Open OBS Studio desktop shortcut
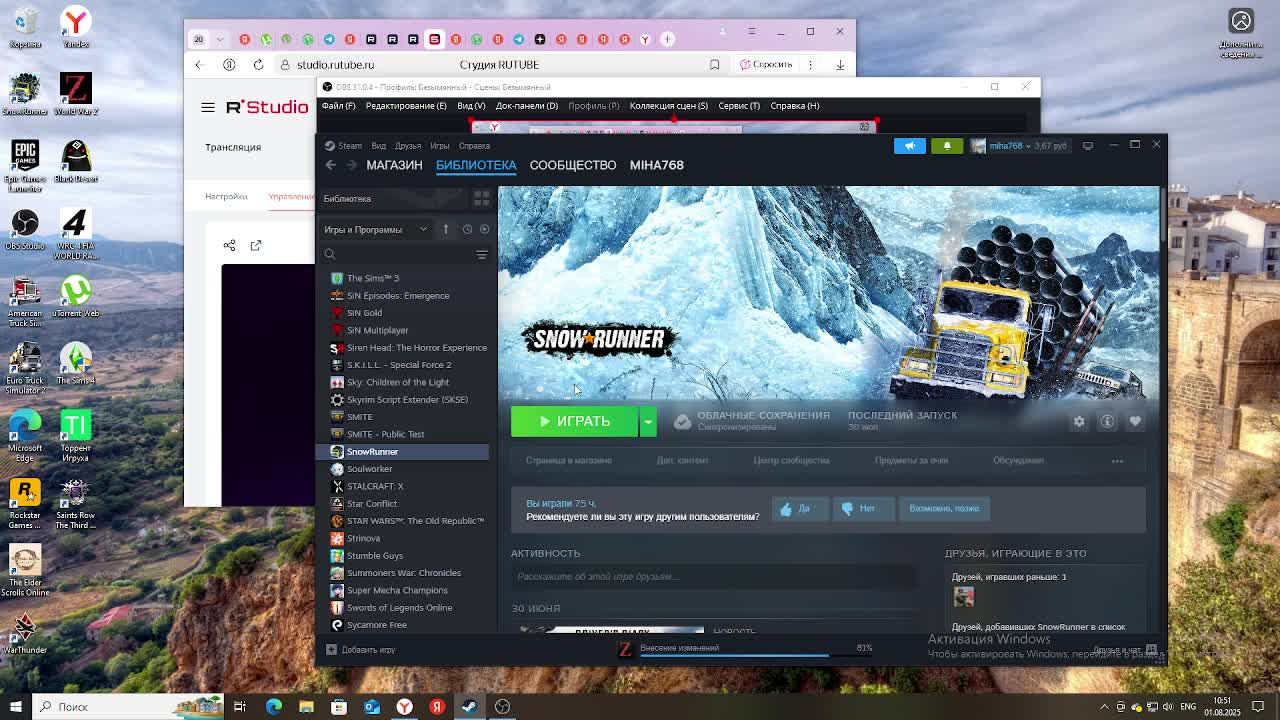Screen dimensions: 1280x720 coord(25,229)
